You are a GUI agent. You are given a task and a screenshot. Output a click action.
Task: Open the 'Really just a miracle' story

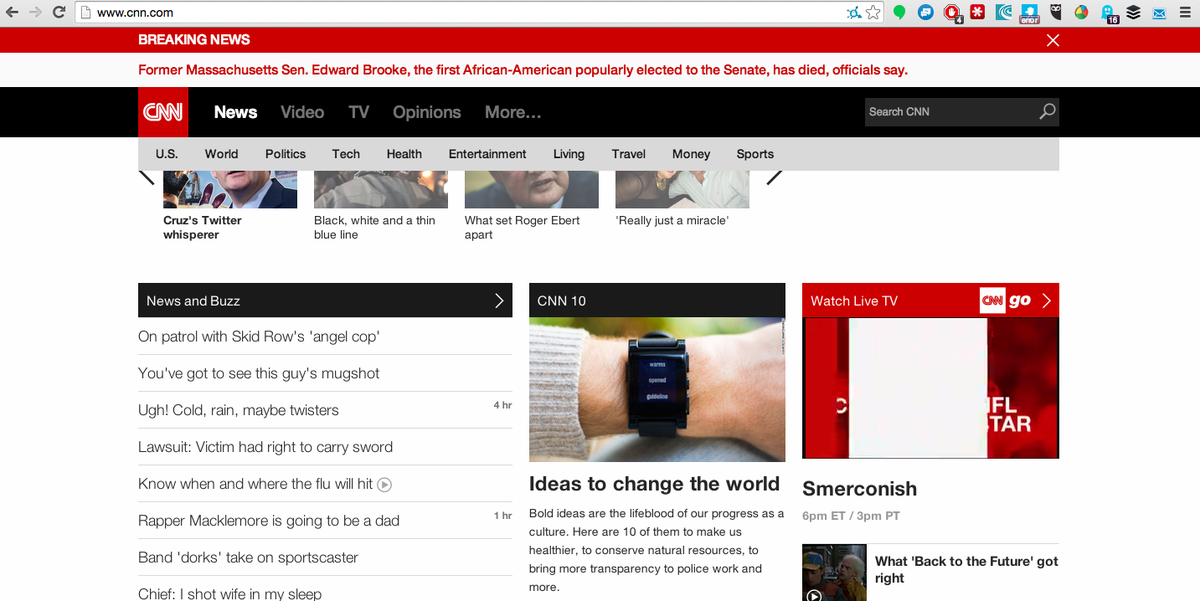tap(672, 220)
